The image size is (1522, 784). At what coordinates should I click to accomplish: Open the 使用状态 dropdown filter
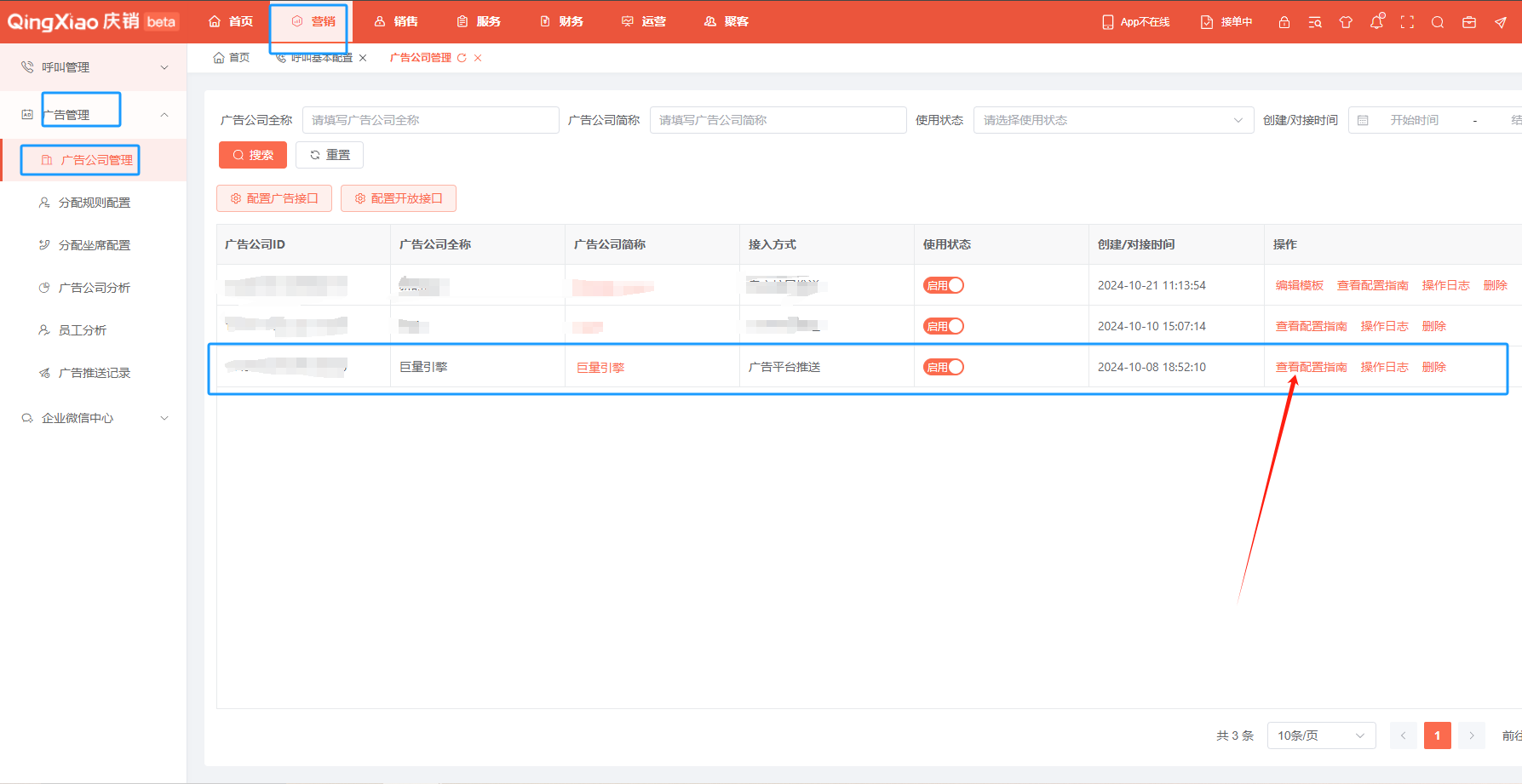[1112, 120]
